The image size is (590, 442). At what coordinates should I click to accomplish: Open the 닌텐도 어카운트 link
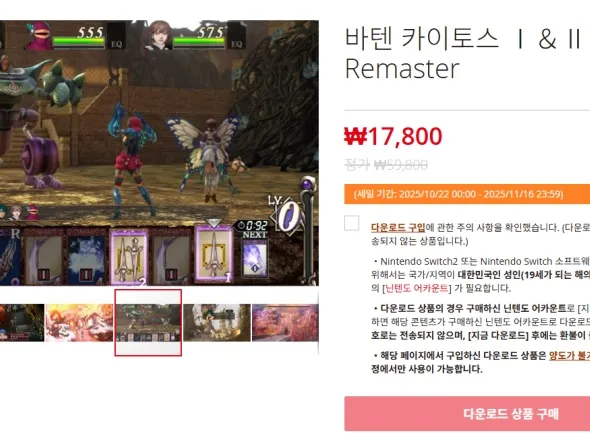[x=417, y=288]
